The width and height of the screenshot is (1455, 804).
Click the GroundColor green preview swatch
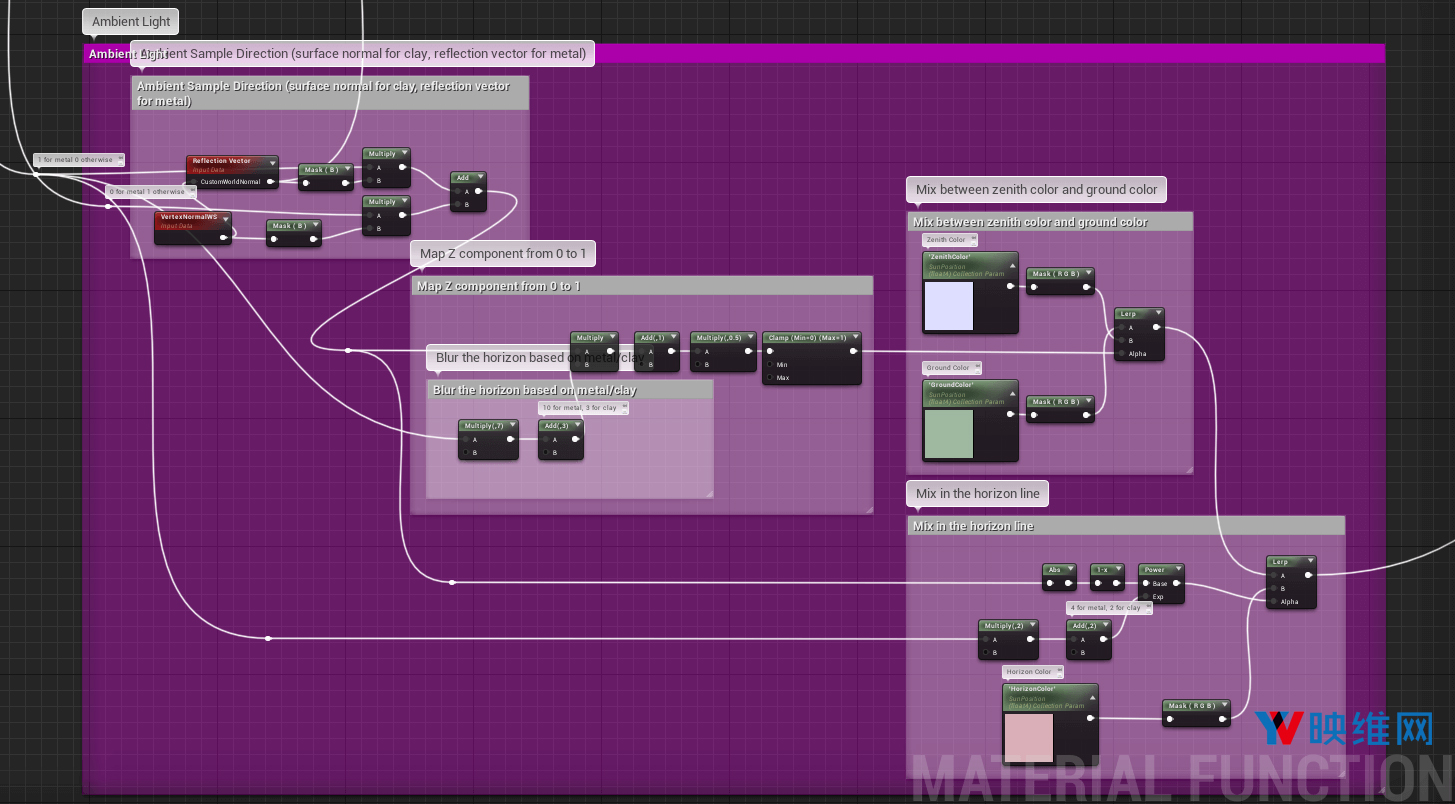coord(949,434)
